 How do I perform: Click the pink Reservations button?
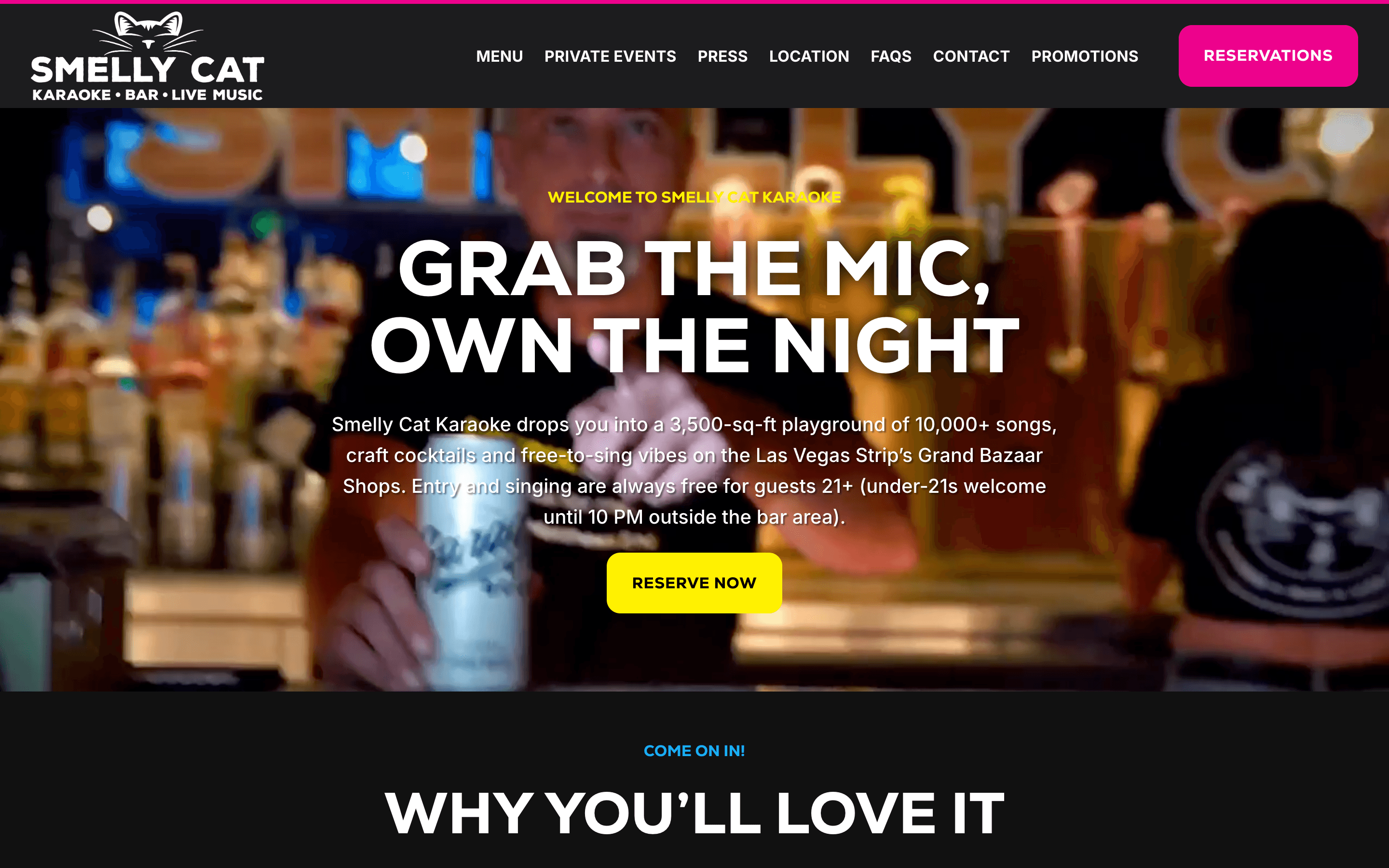pyautogui.click(x=1268, y=55)
